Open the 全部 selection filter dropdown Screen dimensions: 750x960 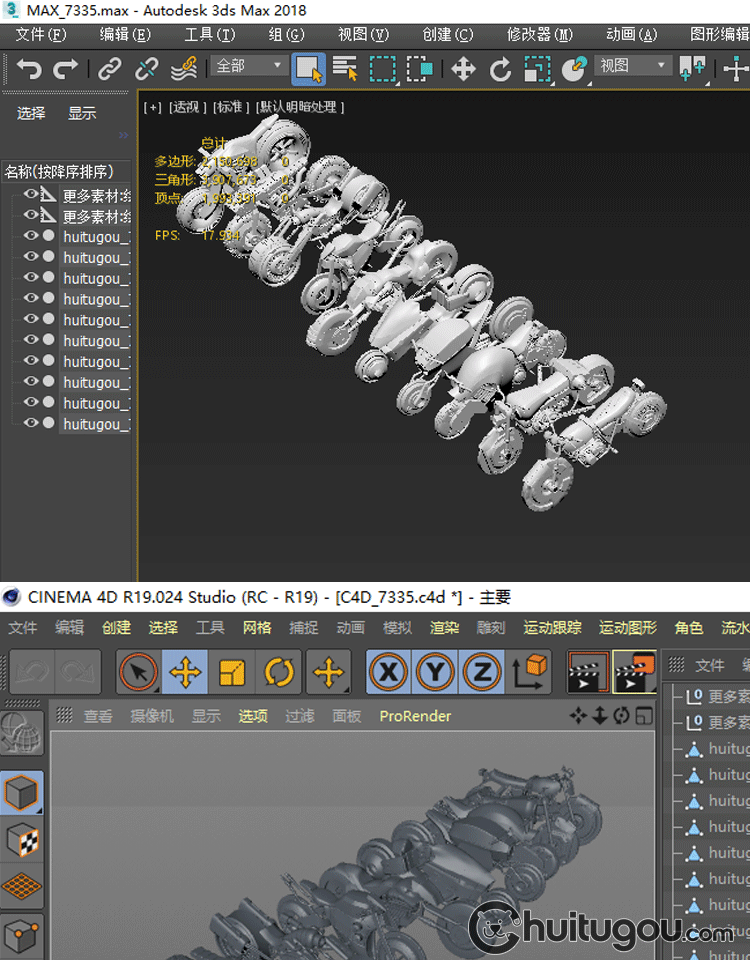click(250, 66)
